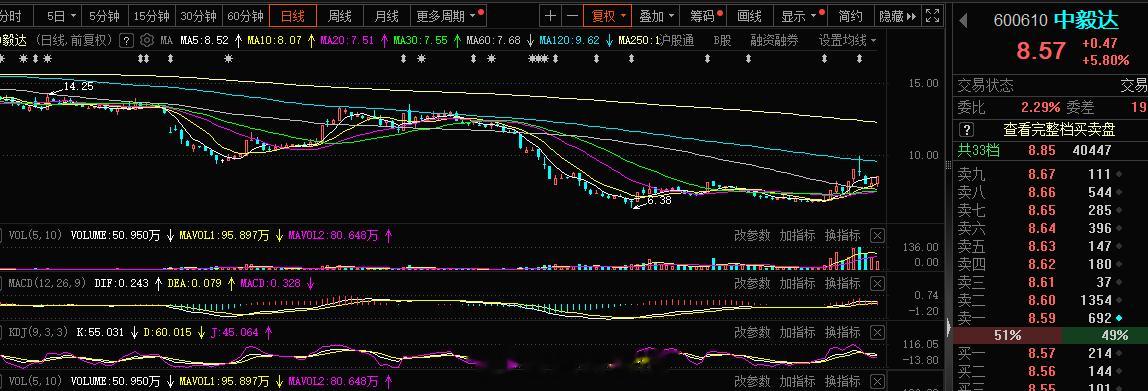Close the MACD(12,26,9) indicator panel
The width and height of the screenshot is (1148, 391).
tap(877, 283)
